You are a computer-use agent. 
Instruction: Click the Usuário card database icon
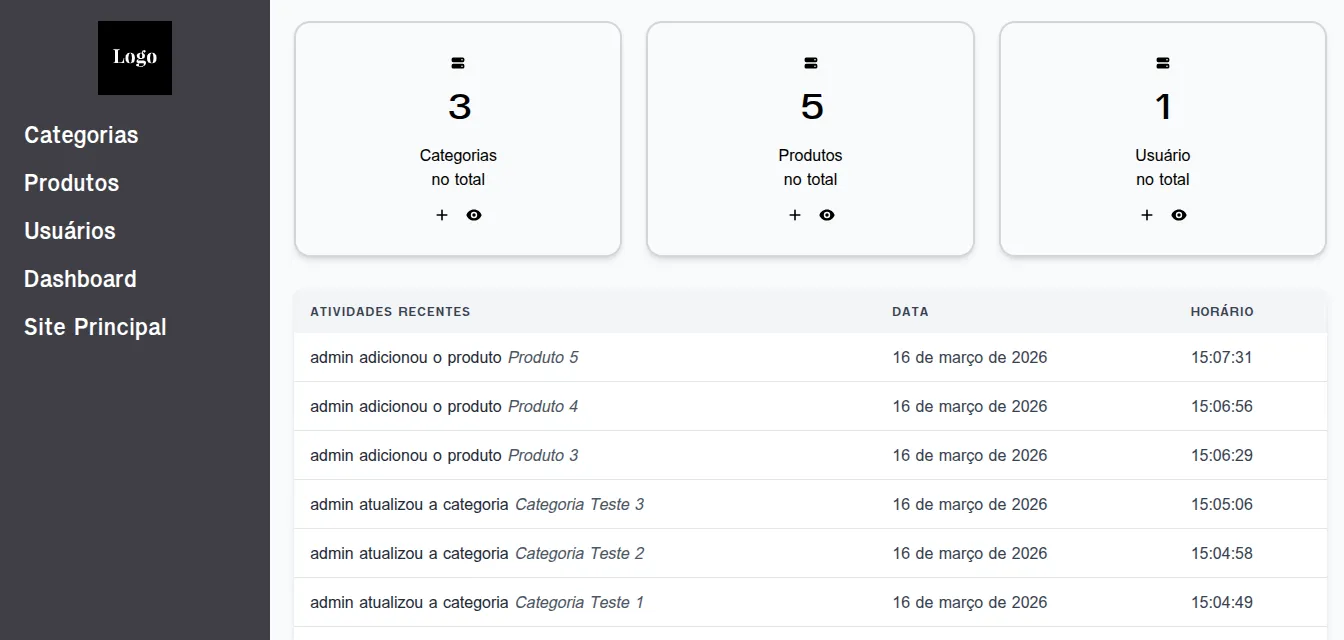[x=1162, y=62]
